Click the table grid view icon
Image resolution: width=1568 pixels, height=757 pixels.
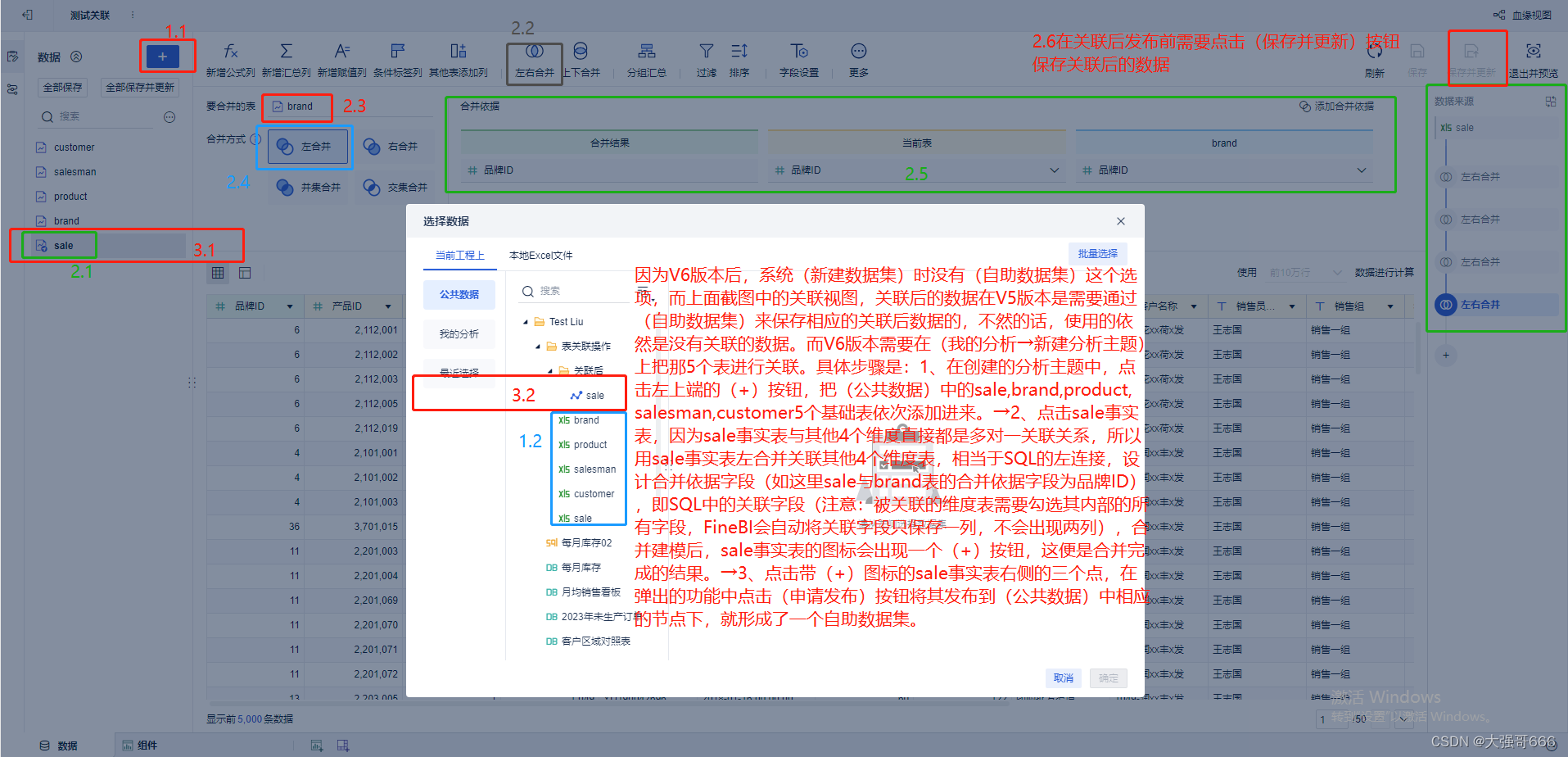pos(218,273)
